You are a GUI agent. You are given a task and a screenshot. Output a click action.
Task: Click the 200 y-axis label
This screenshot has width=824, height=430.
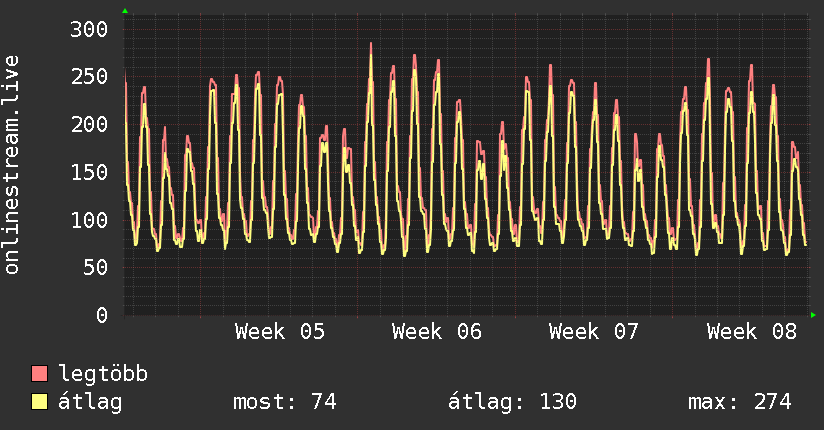tap(89, 125)
